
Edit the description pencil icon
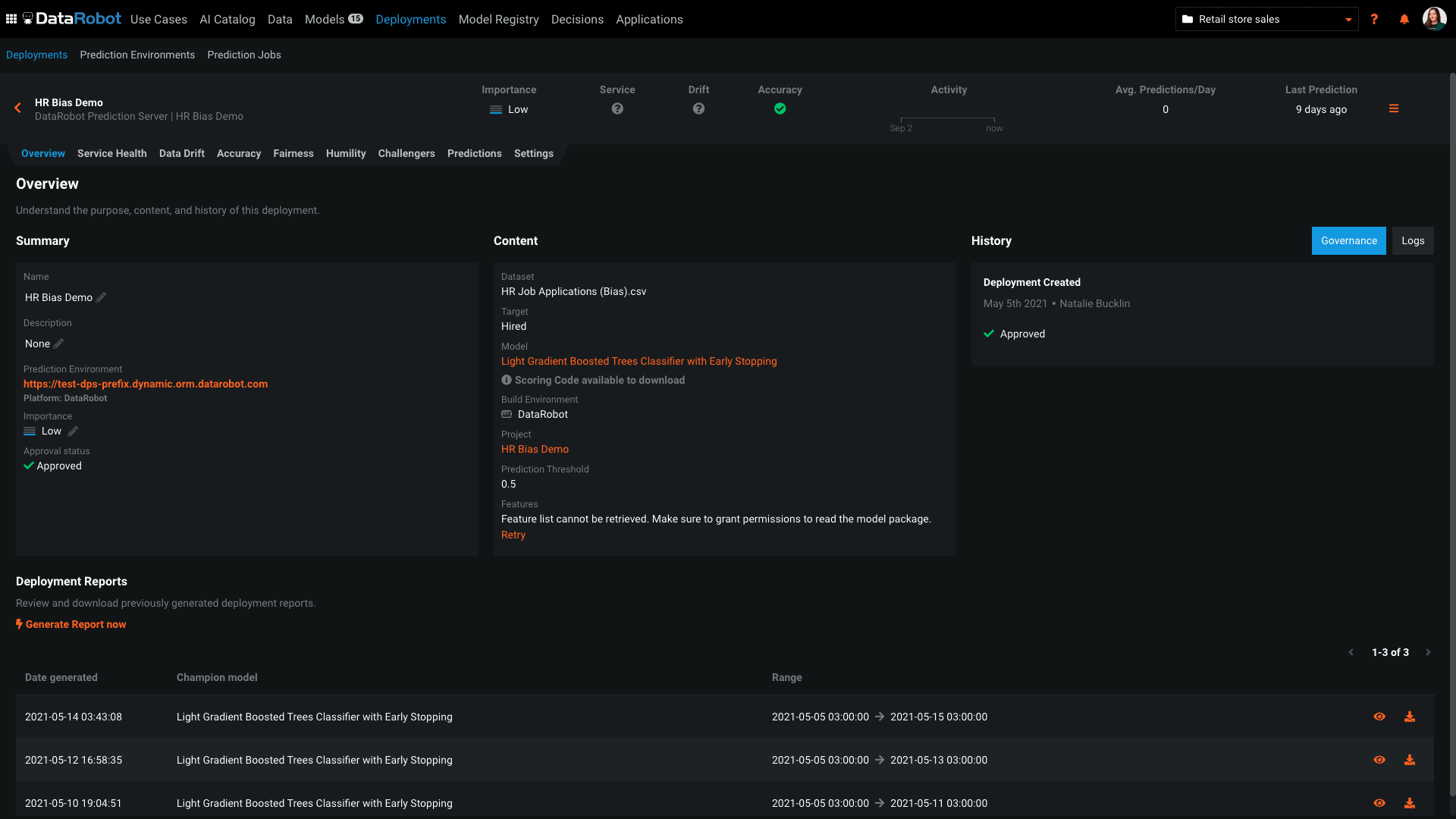point(58,344)
